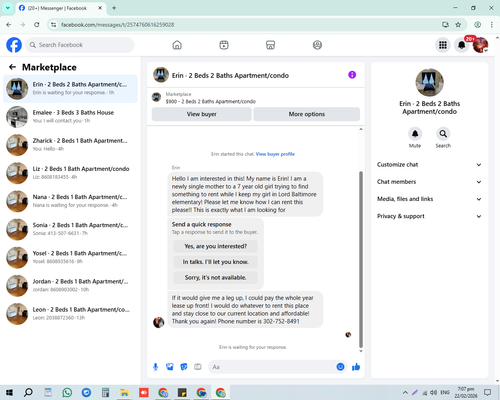Open the Erin 2 Beds 2 Baths conversation
The height and width of the screenshot is (400, 500).
(x=70, y=89)
